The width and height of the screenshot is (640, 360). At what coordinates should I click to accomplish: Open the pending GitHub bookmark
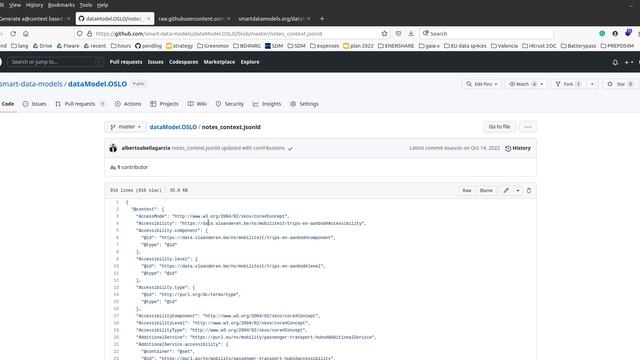[148, 46]
